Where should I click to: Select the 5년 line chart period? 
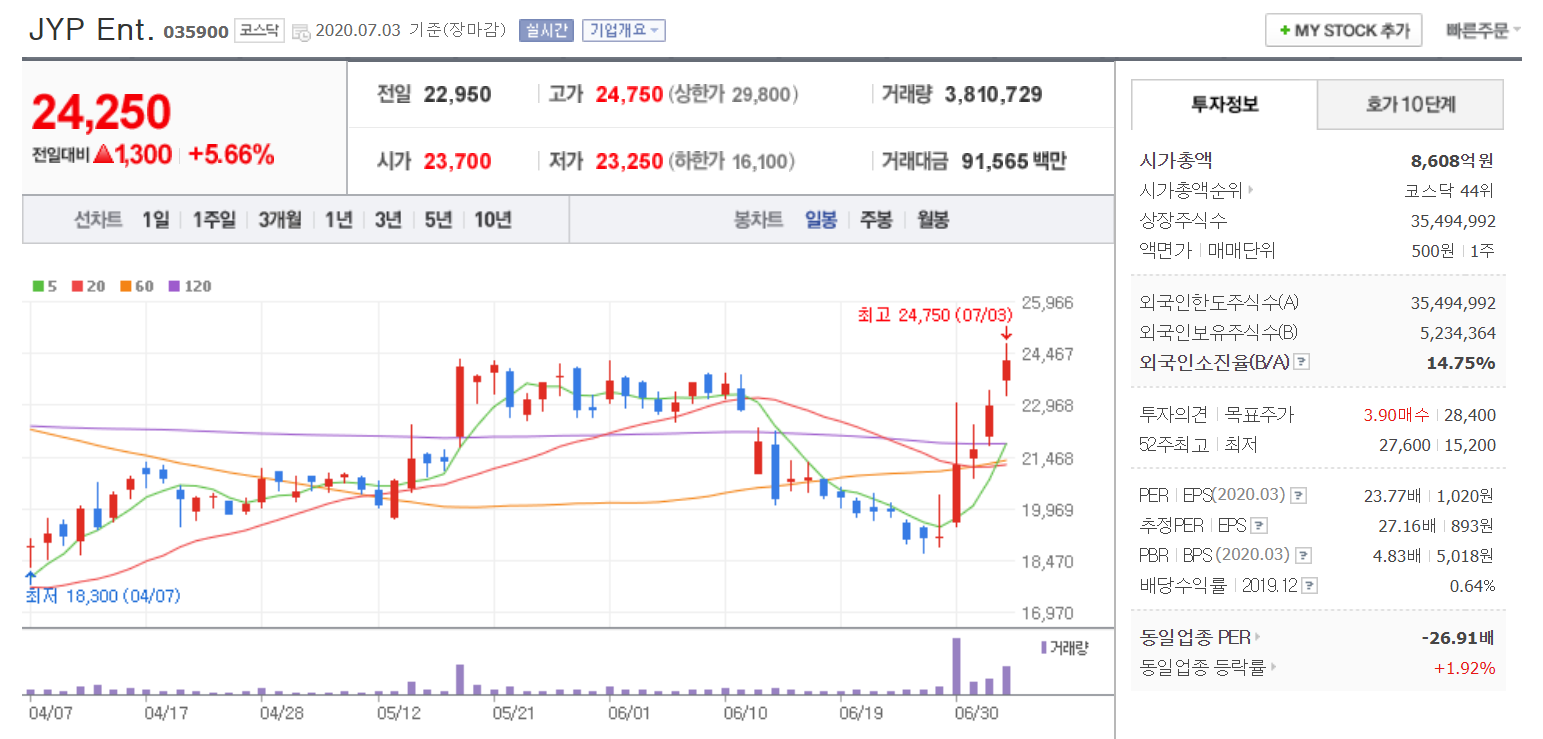point(438,220)
